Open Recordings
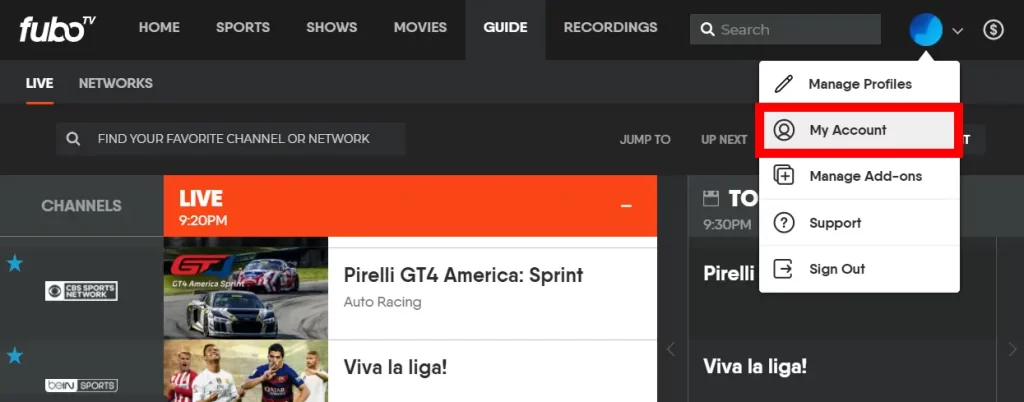1024x402 pixels. [611, 27]
